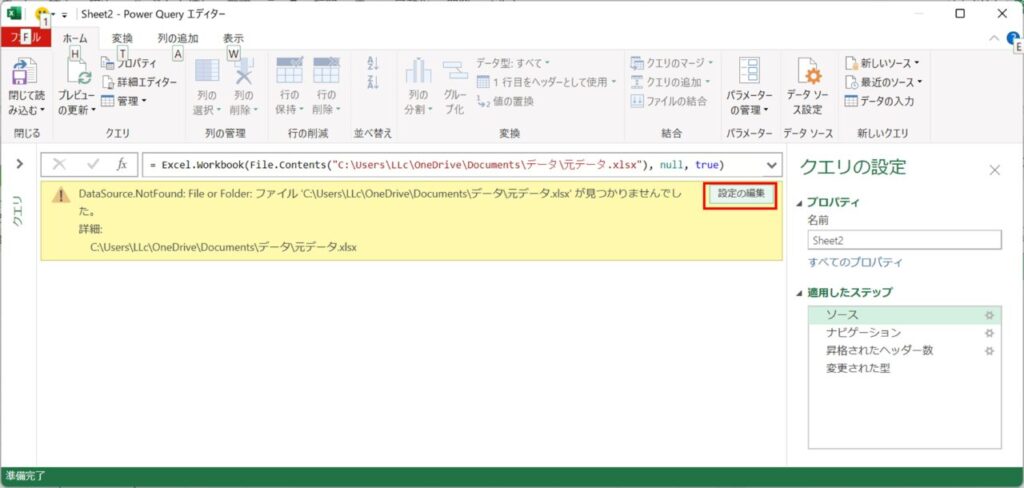
Task: Select the 変更された型 applied step
Action: click(858, 369)
